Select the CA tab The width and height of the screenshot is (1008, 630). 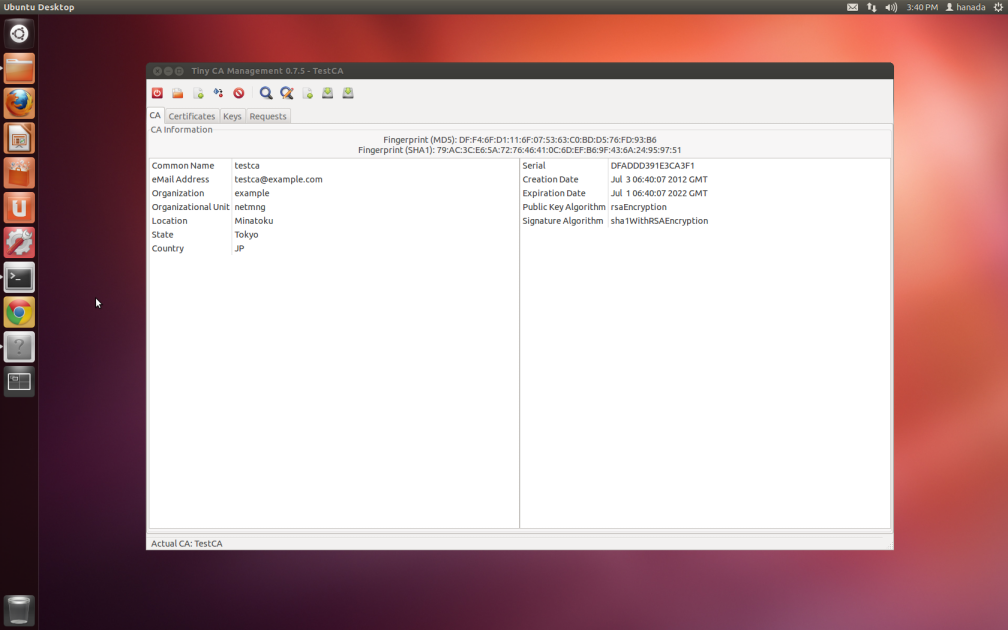pyautogui.click(x=155, y=116)
